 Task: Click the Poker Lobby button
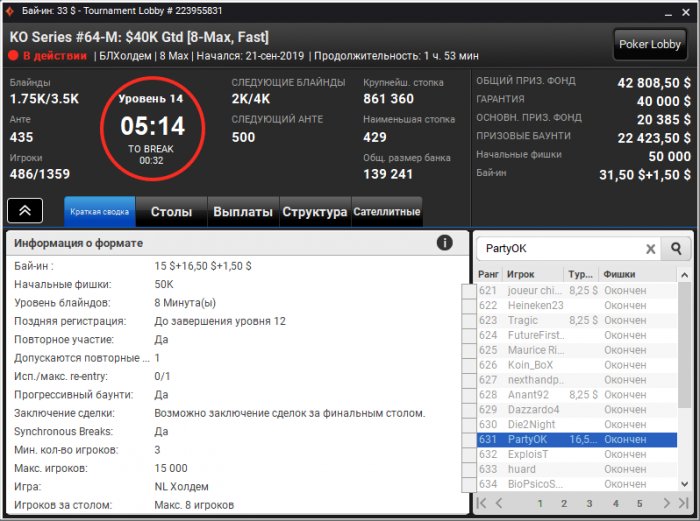[x=649, y=45]
